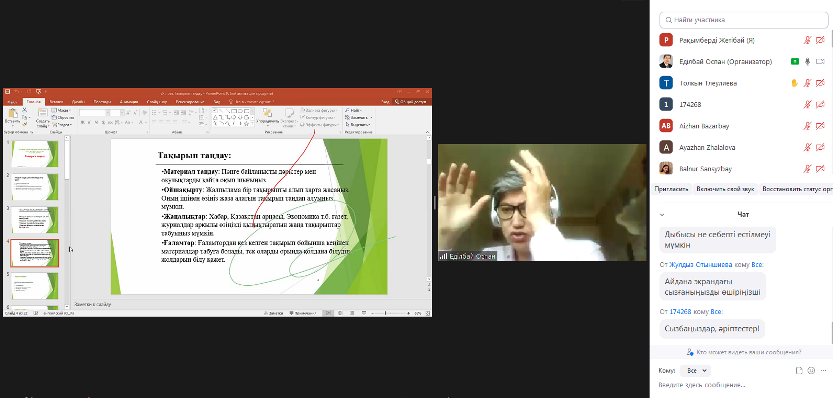
Task: Toggle the muted microphone for Ayazhan Zhaldova
Action: [x=807, y=147]
